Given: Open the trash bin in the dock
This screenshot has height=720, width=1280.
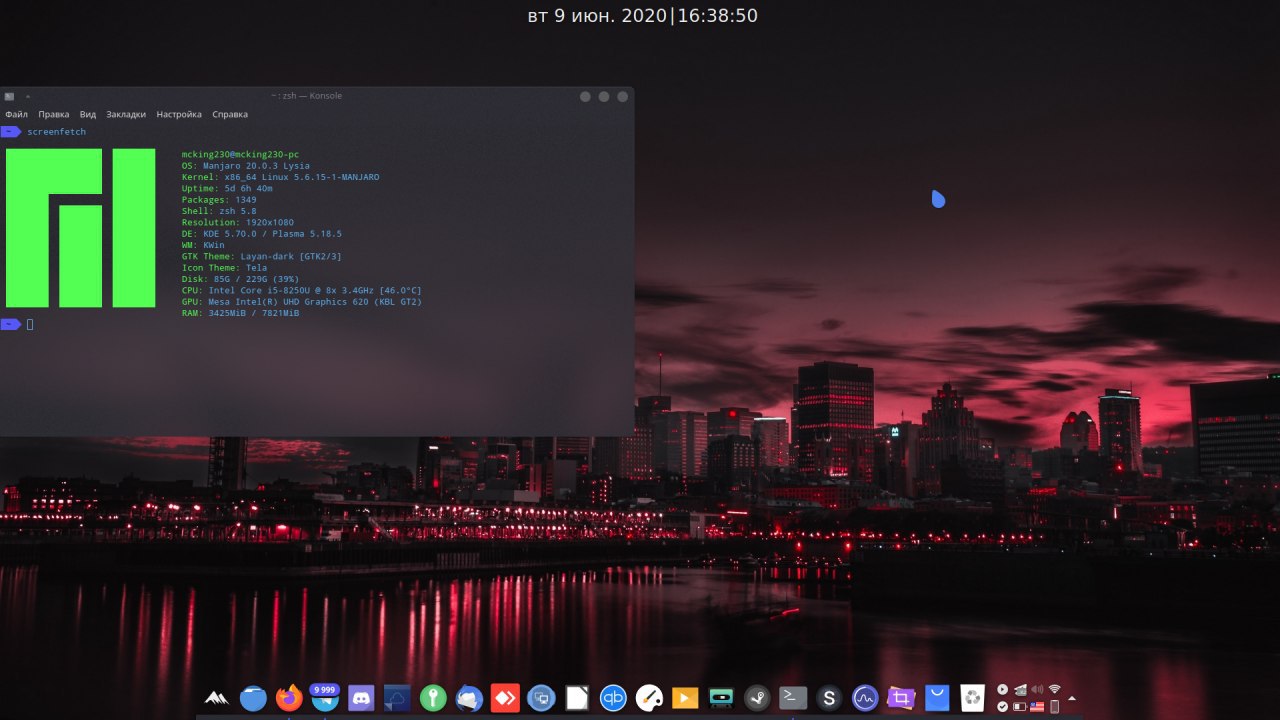Looking at the screenshot, I should [973, 697].
